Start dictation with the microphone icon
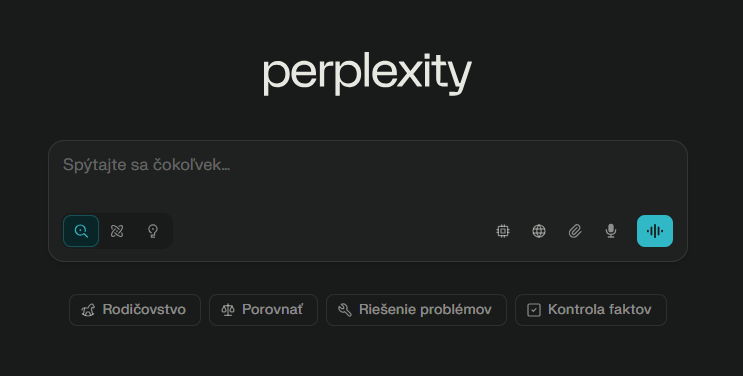This screenshot has height=376, width=743. click(x=611, y=231)
